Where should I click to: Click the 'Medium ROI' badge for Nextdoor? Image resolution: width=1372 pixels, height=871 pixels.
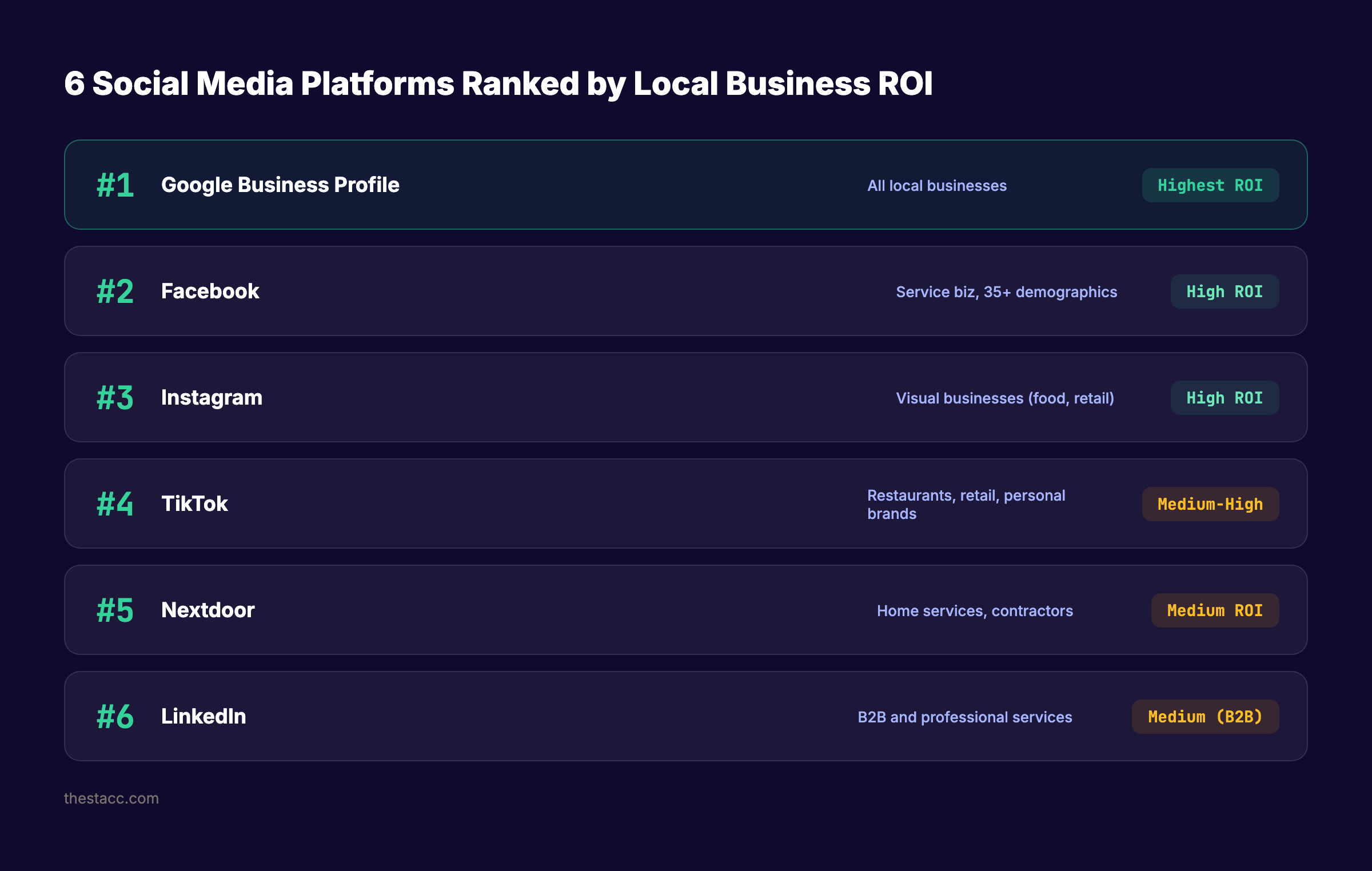pyautogui.click(x=1215, y=610)
